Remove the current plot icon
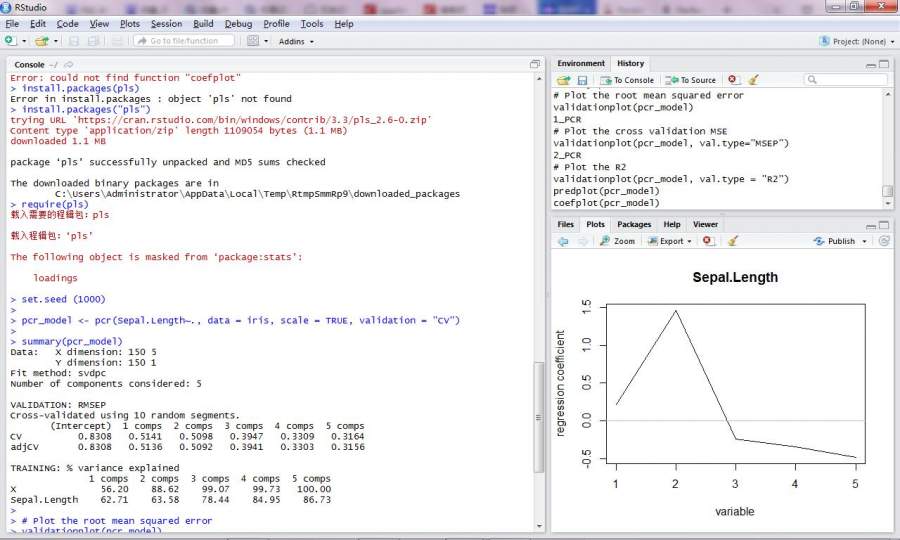The width and height of the screenshot is (900, 540). pyautogui.click(x=707, y=241)
